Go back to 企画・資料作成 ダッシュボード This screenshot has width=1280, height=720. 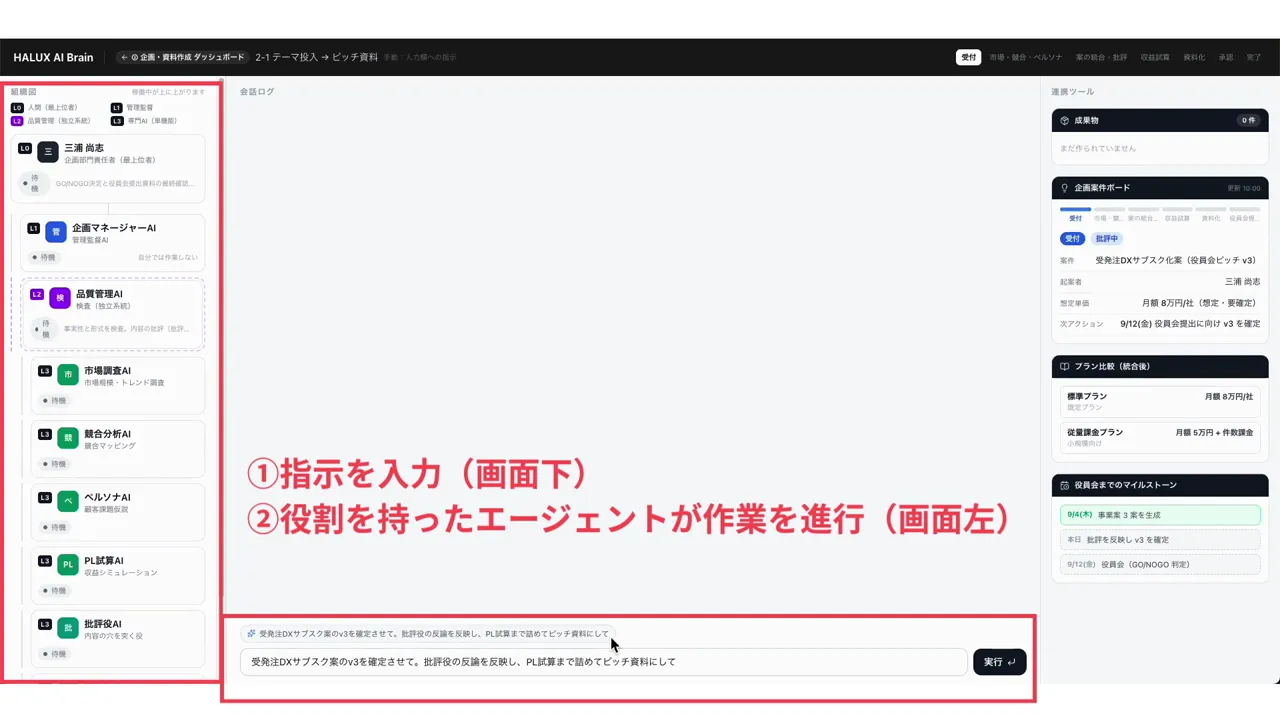click(181, 57)
